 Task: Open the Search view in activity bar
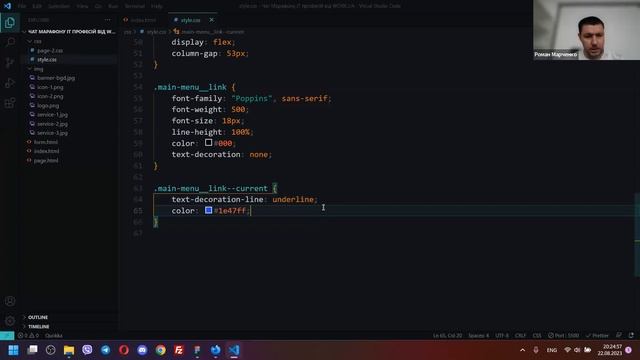click(10, 42)
